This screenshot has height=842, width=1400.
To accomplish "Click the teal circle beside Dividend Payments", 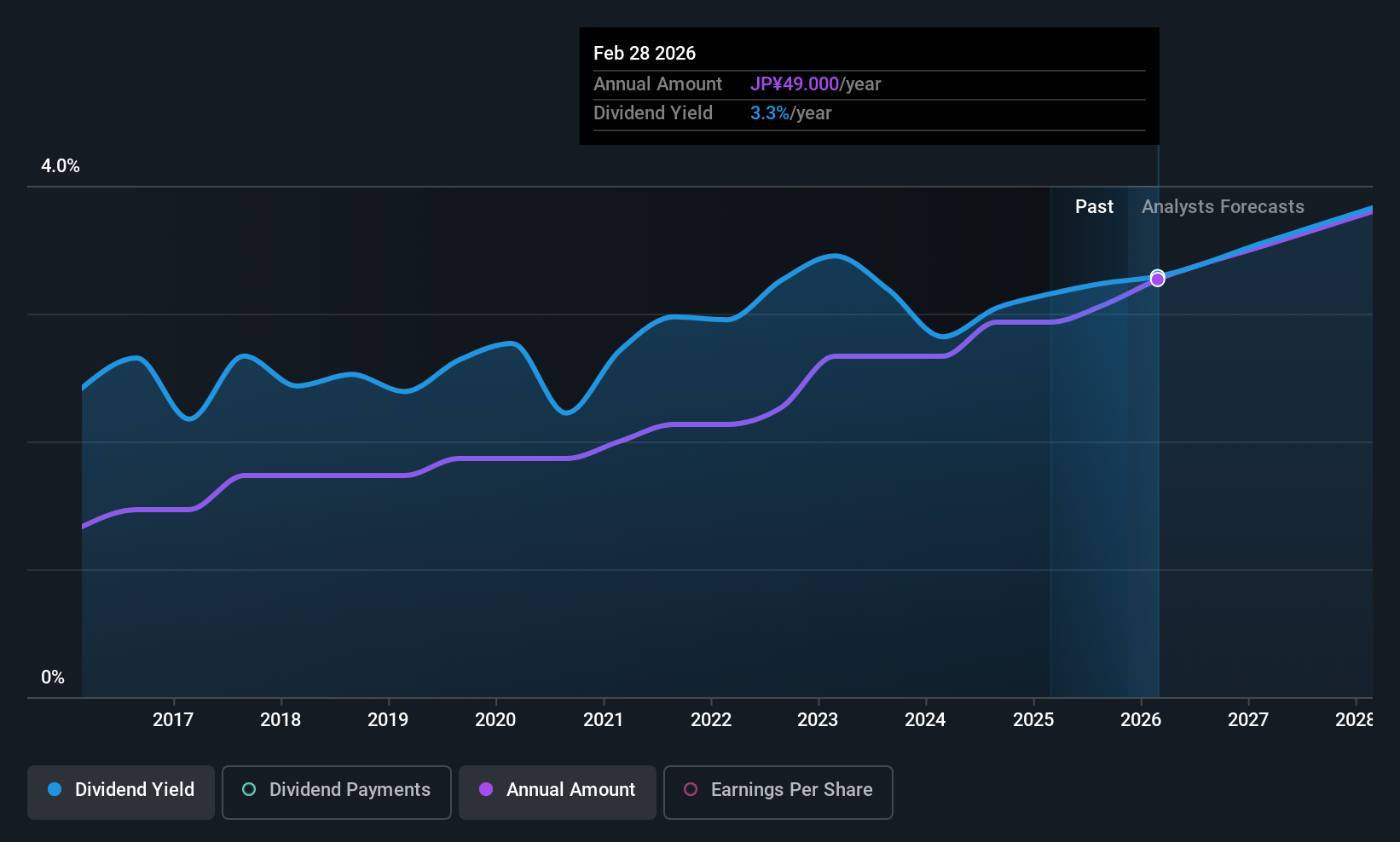I will 249,790.
